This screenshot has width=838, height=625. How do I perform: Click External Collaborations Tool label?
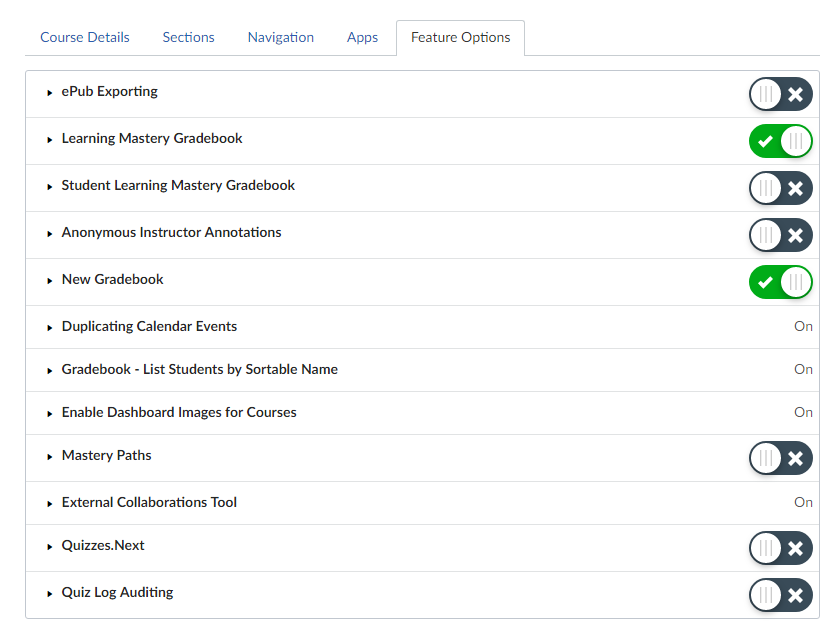(x=149, y=503)
